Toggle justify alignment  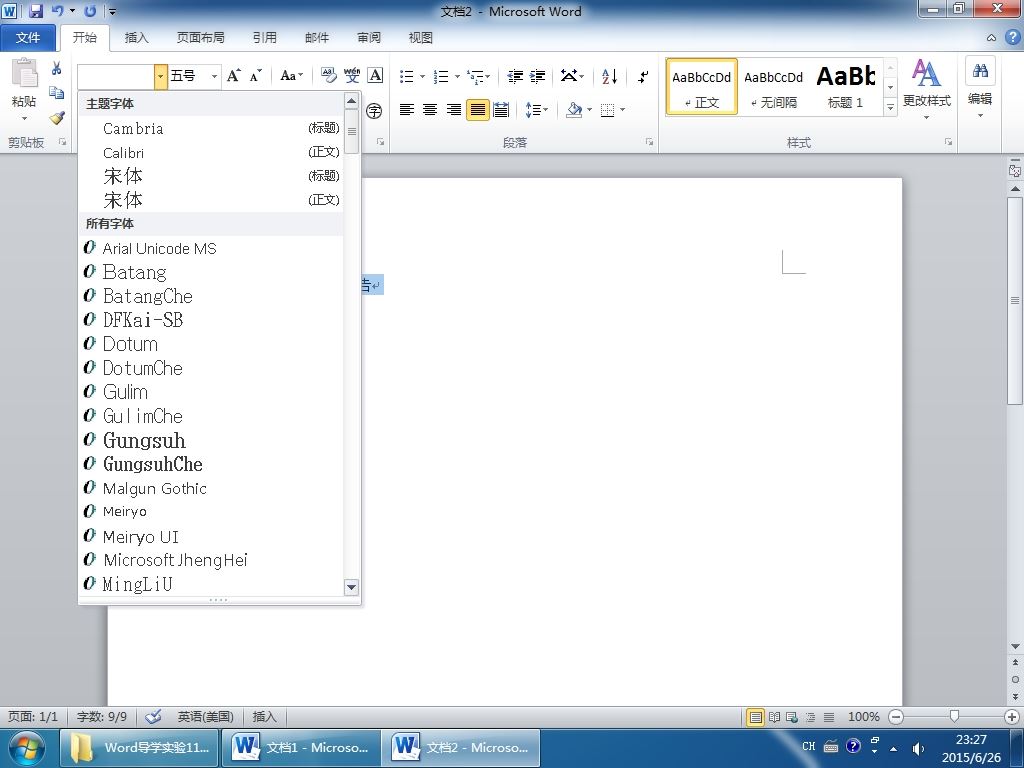477,110
